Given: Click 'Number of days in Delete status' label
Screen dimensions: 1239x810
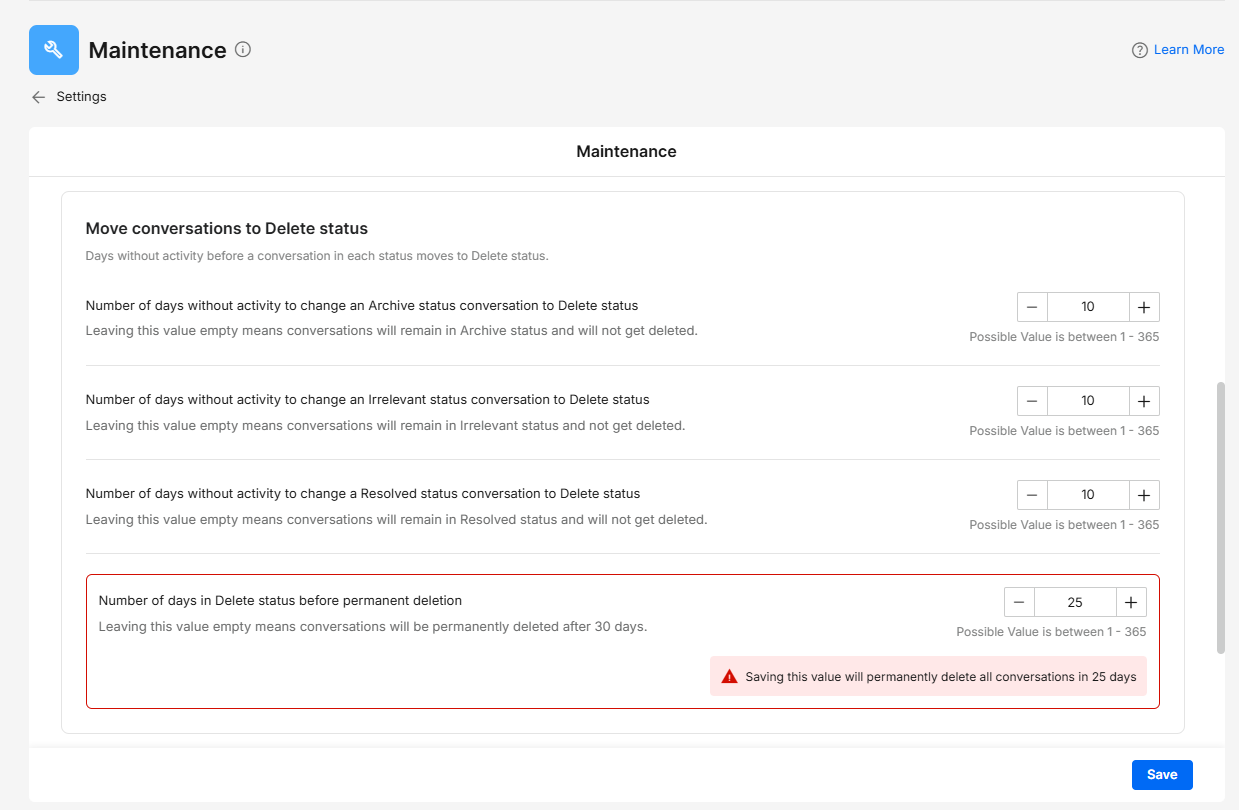Looking at the screenshot, I should click(x=280, y=601).
